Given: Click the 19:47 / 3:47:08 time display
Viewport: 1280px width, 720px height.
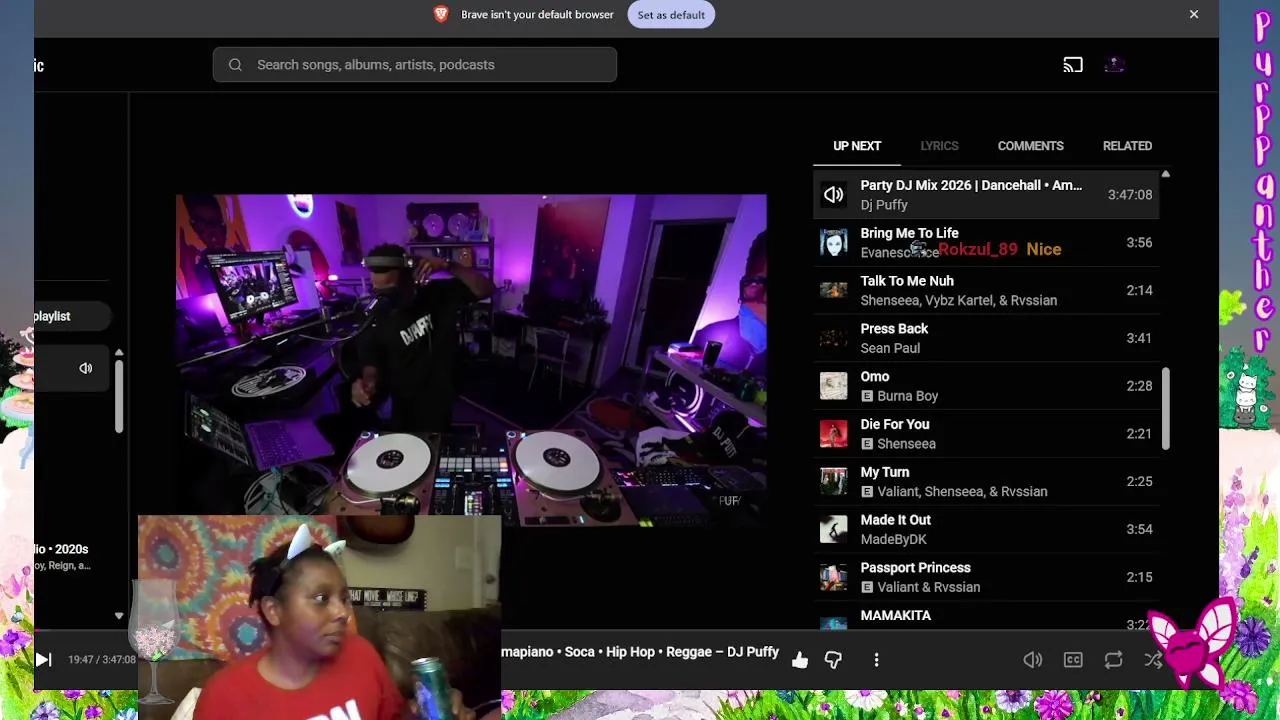Looking at the screenshot, I should click(x=102, y=660).
